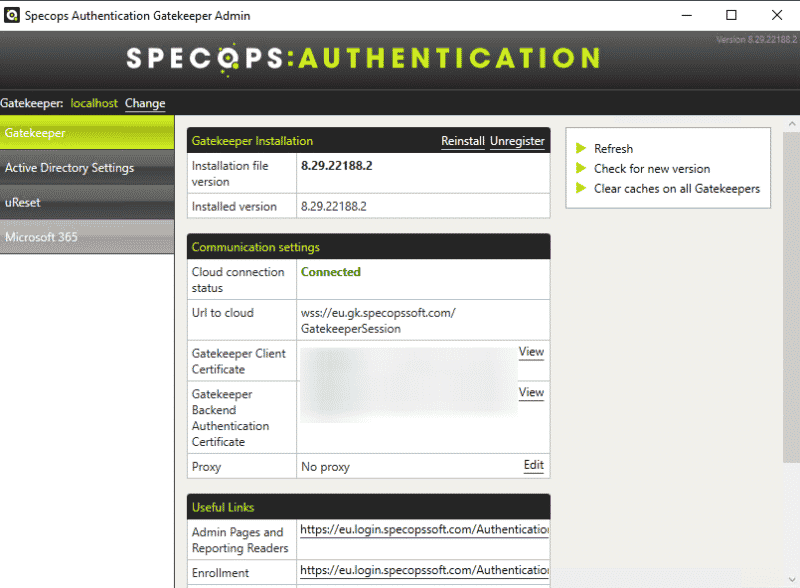Click the Specops app icon in title bar

[13, 15]
